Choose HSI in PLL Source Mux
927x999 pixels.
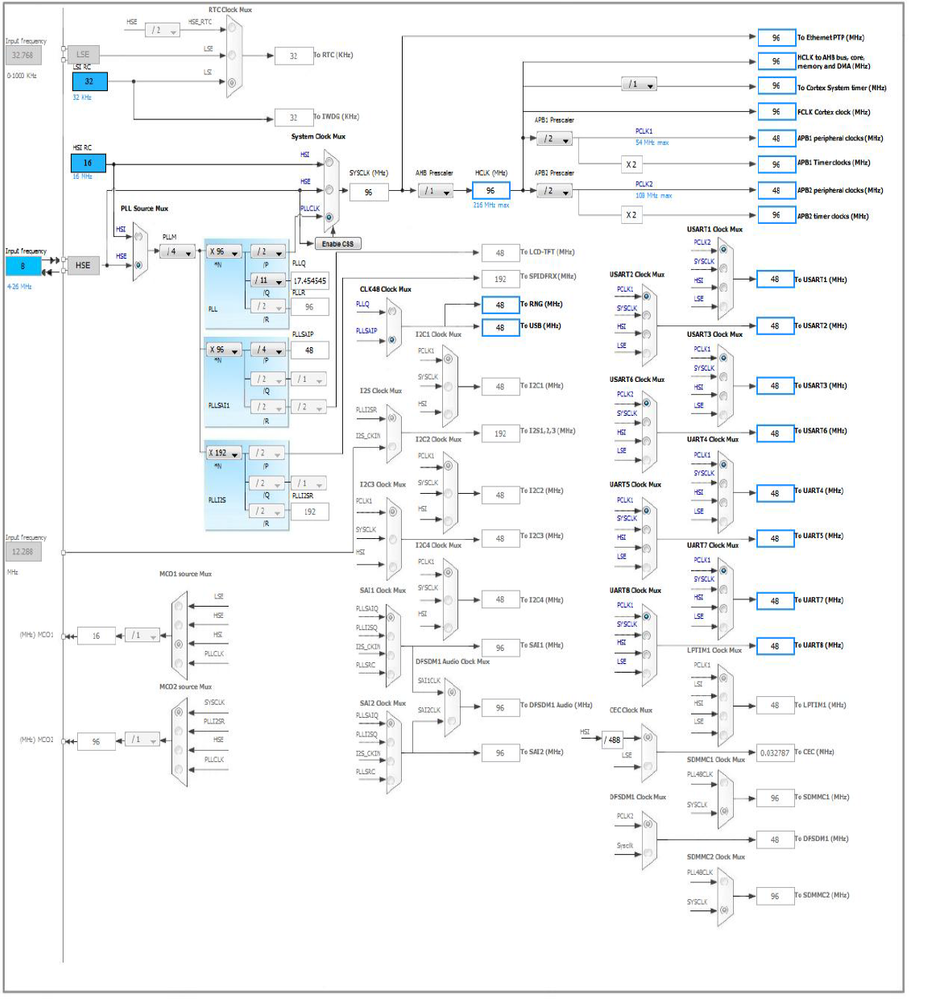(138, 236)
